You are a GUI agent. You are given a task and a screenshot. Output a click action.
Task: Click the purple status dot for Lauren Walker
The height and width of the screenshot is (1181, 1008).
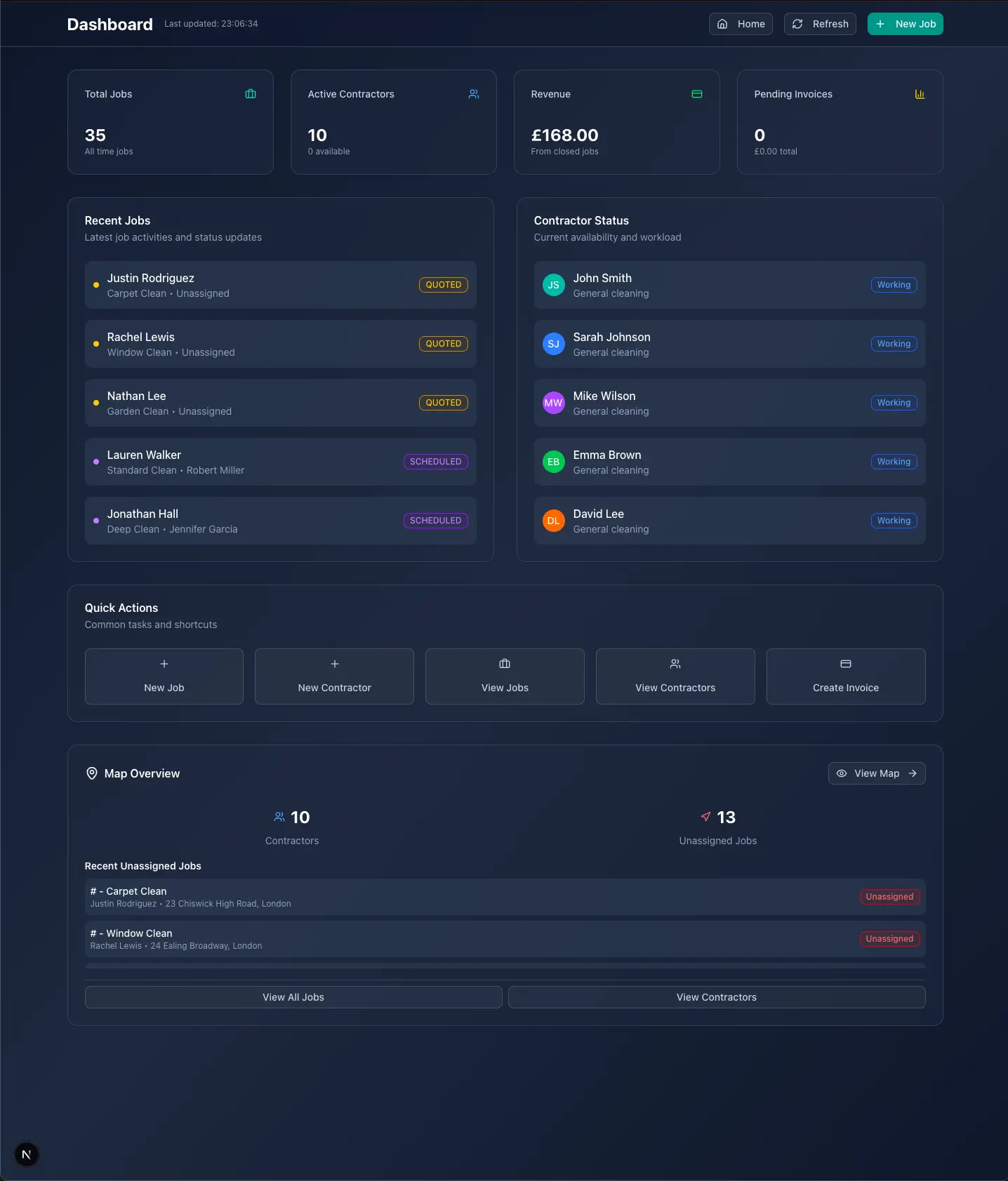96,462
